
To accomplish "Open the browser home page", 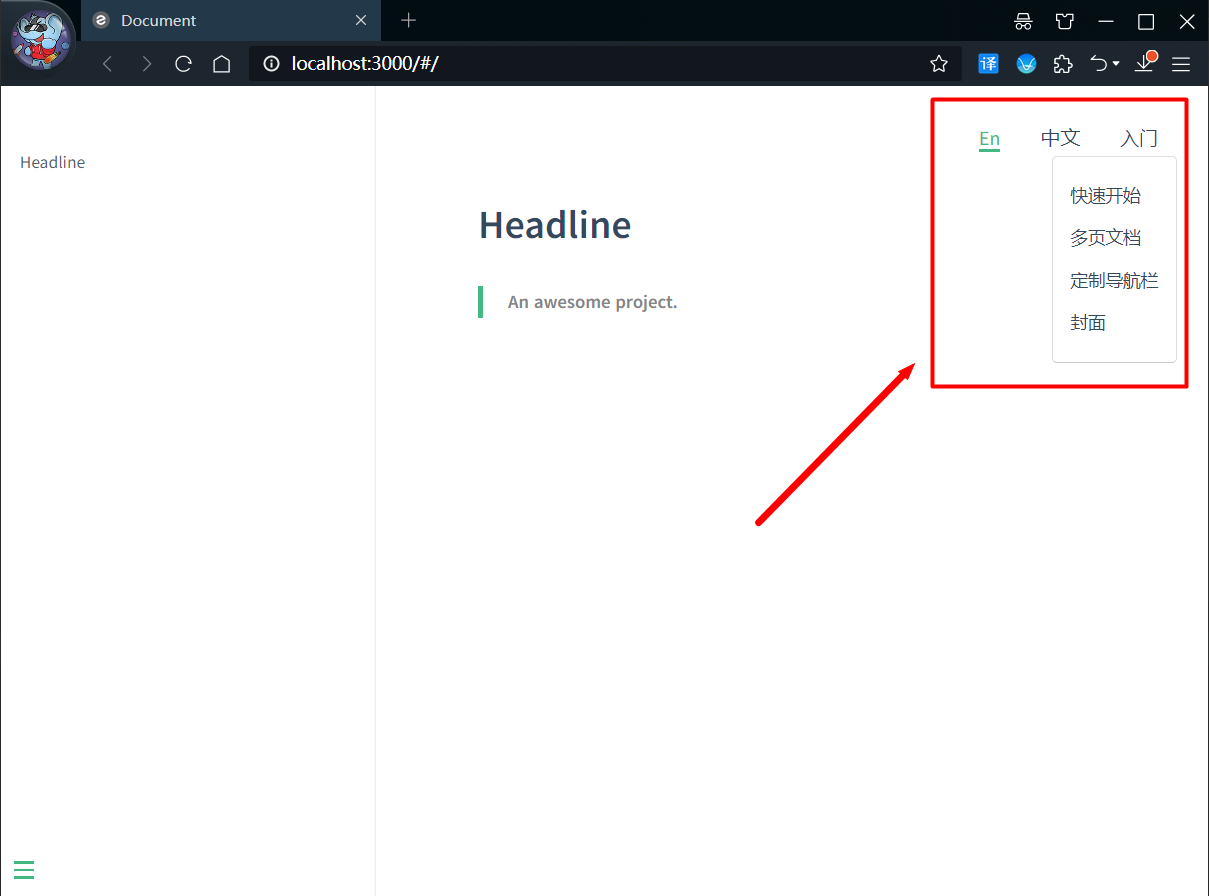I will point(222,64).
